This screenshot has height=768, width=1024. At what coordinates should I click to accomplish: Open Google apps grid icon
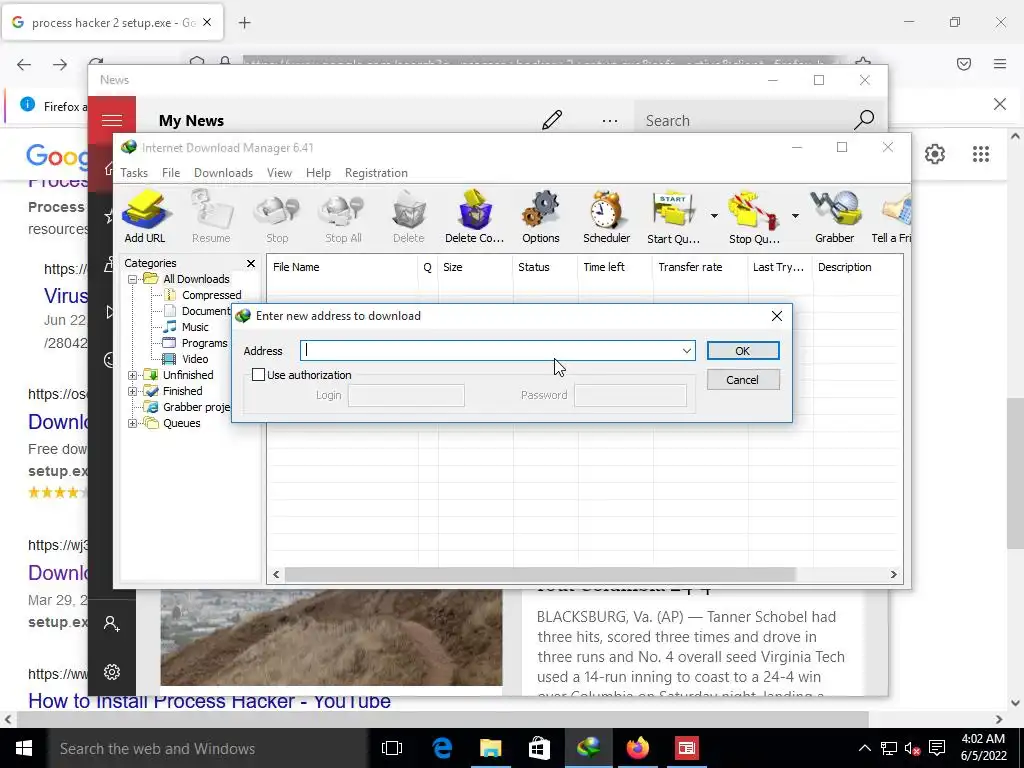[x=981, y=154]
